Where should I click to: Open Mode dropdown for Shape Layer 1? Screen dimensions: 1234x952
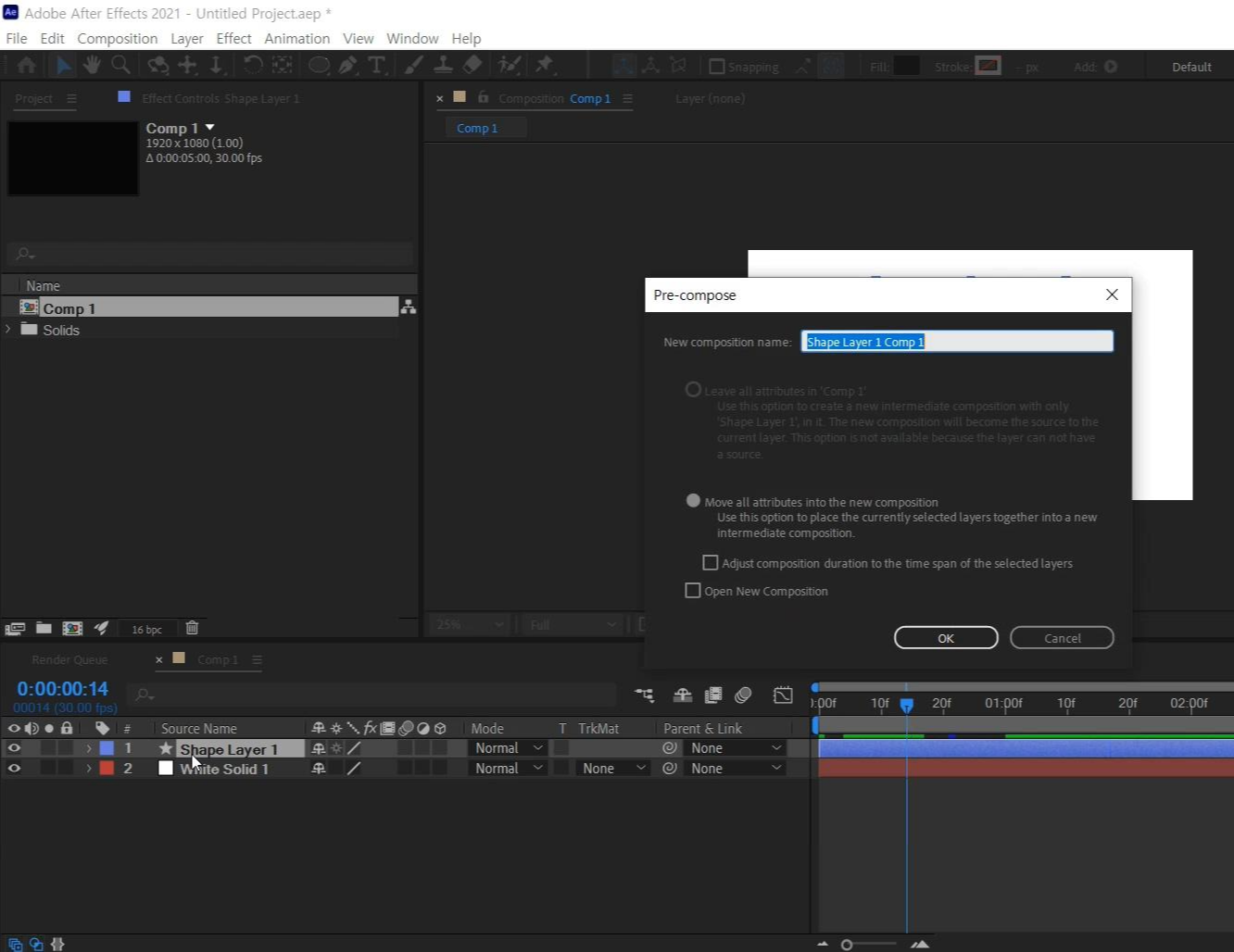508,747
